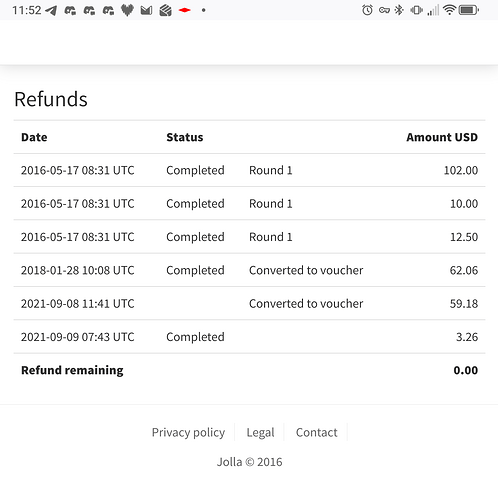The width and height of the screenshot is (498, 500).
Task: Open the Contact footer link
Action: tap(317, 432)
